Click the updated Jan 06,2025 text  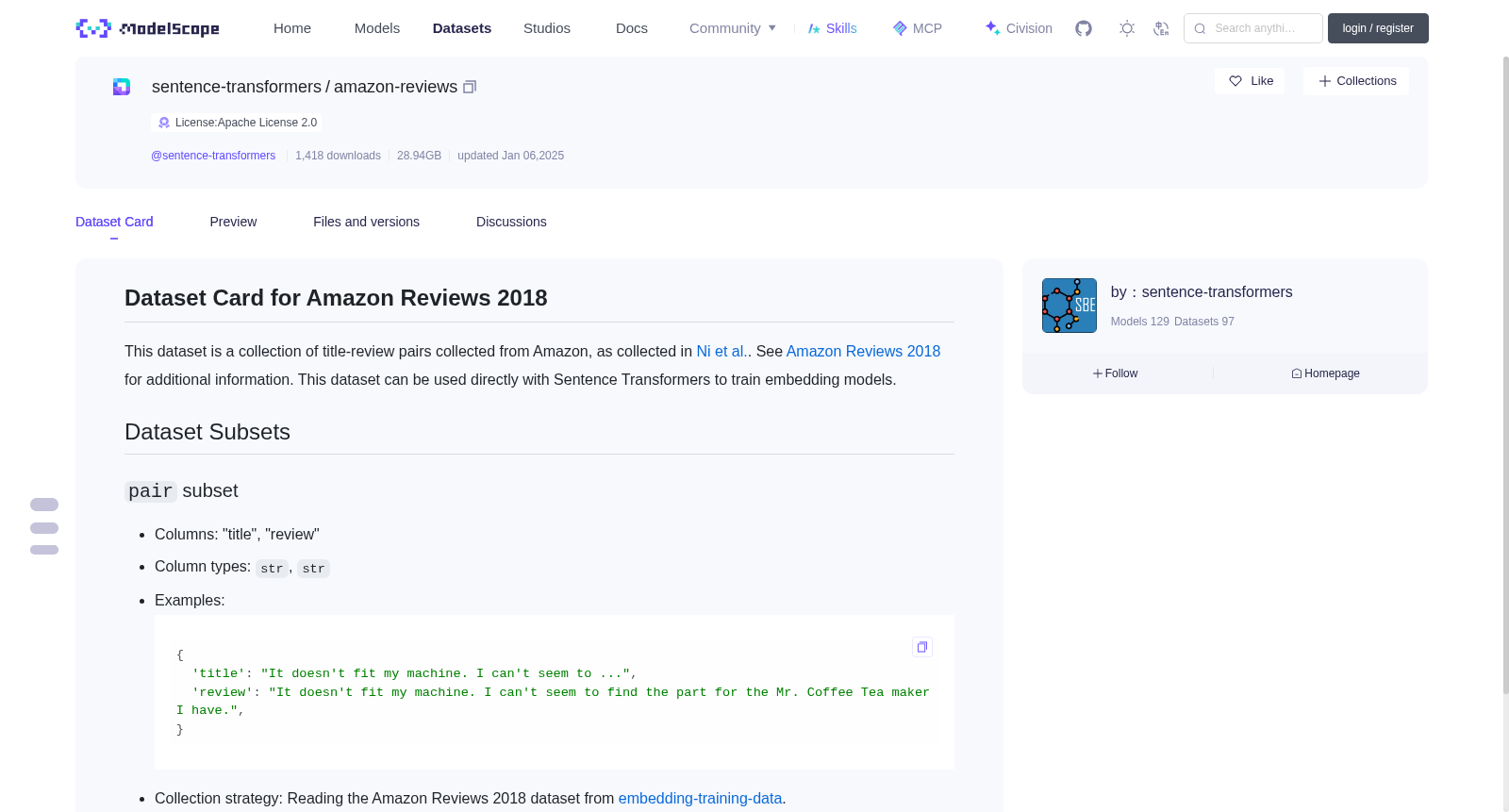pyautogui.click(x=510, y=156)
